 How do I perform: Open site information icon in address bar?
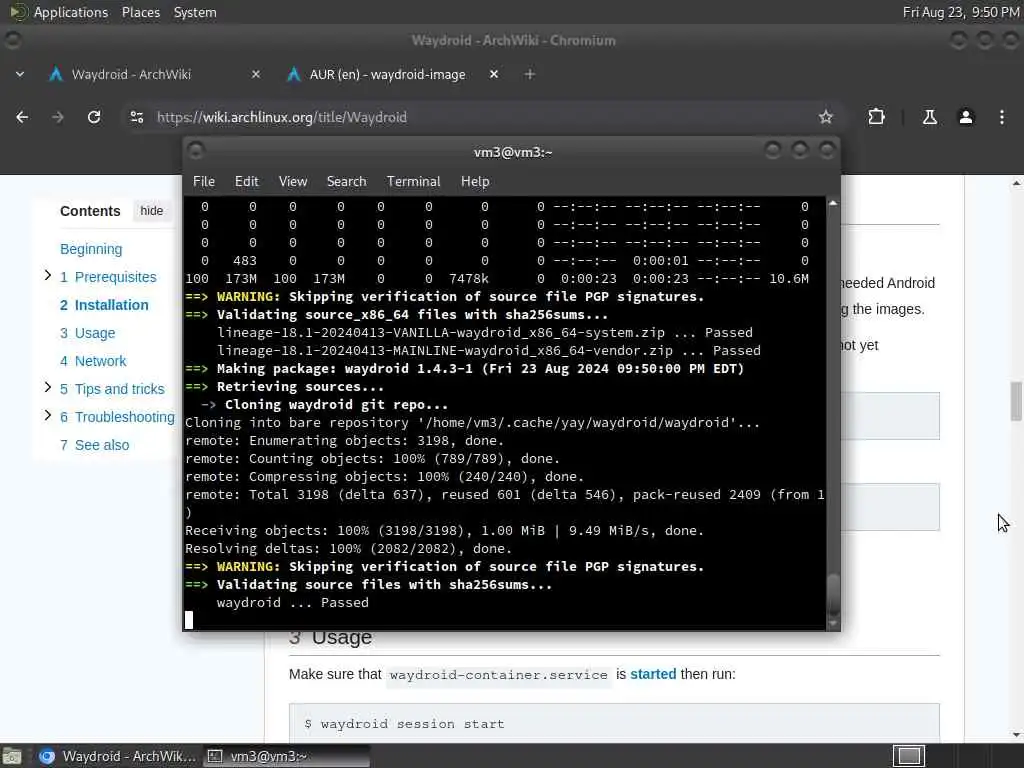(x=136, y=117)
